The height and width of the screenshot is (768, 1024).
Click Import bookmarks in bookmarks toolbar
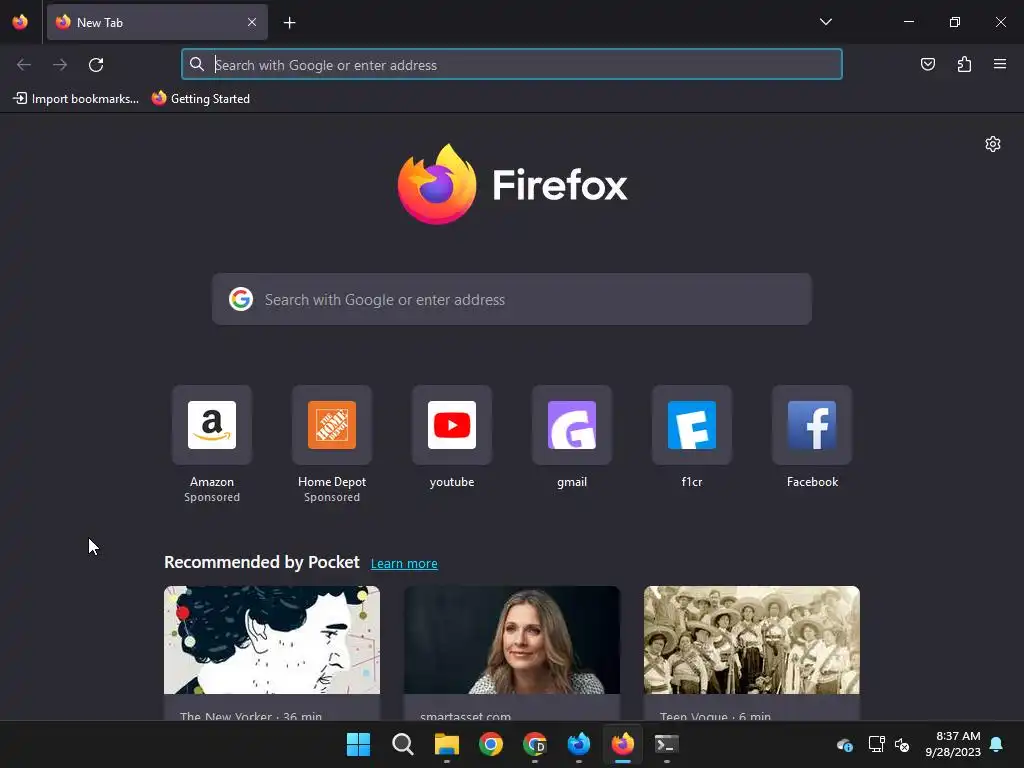[x=76, y=99]
